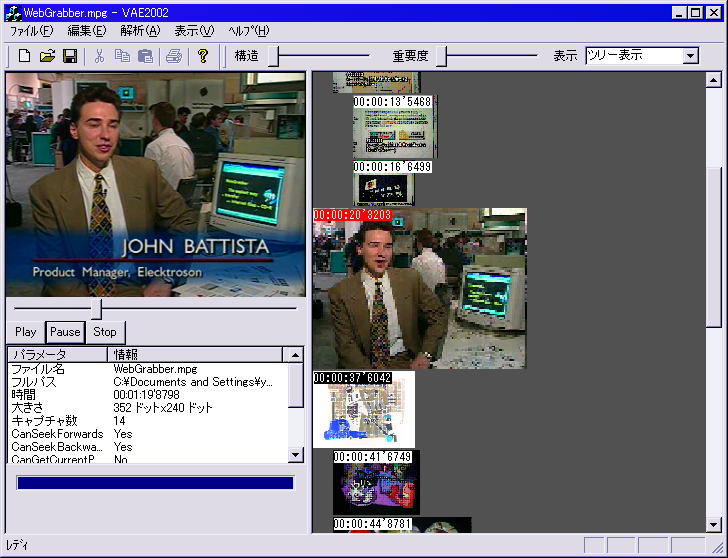Screen dimensions: 728x558
Task: Click thumbnail pane scroll up arrow
Action: (714, 80)
